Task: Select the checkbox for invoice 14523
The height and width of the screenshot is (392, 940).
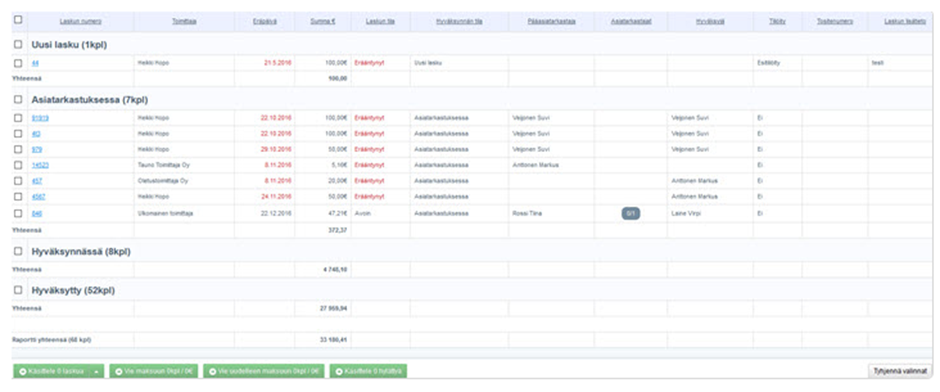Action: pos(18,165)
